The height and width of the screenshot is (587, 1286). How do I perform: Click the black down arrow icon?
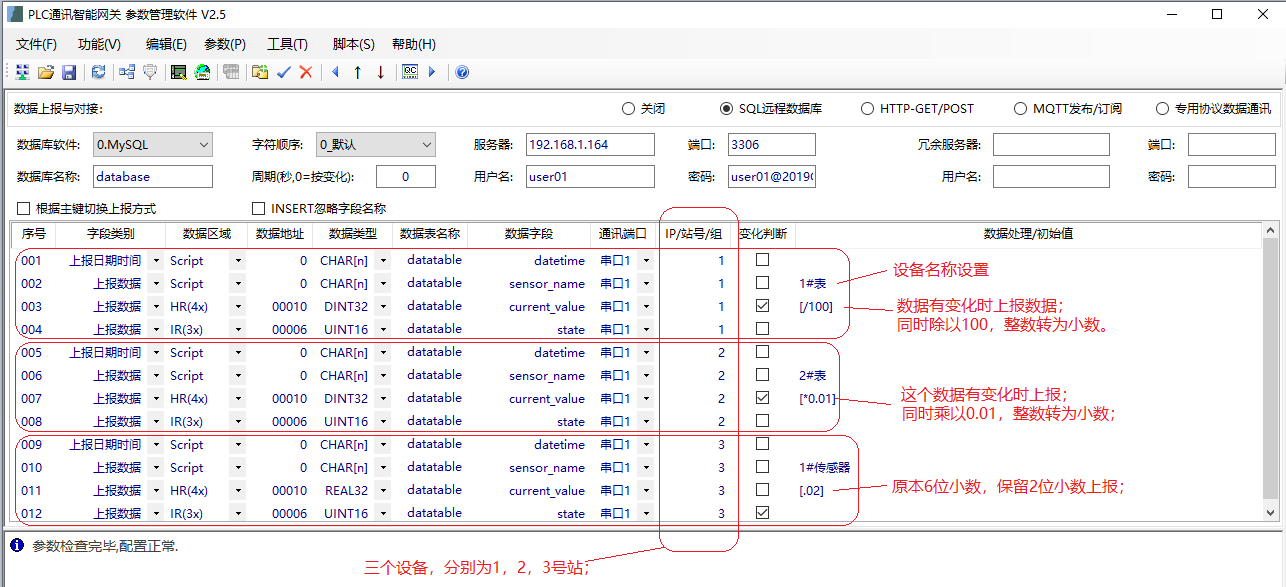(380, 72)
